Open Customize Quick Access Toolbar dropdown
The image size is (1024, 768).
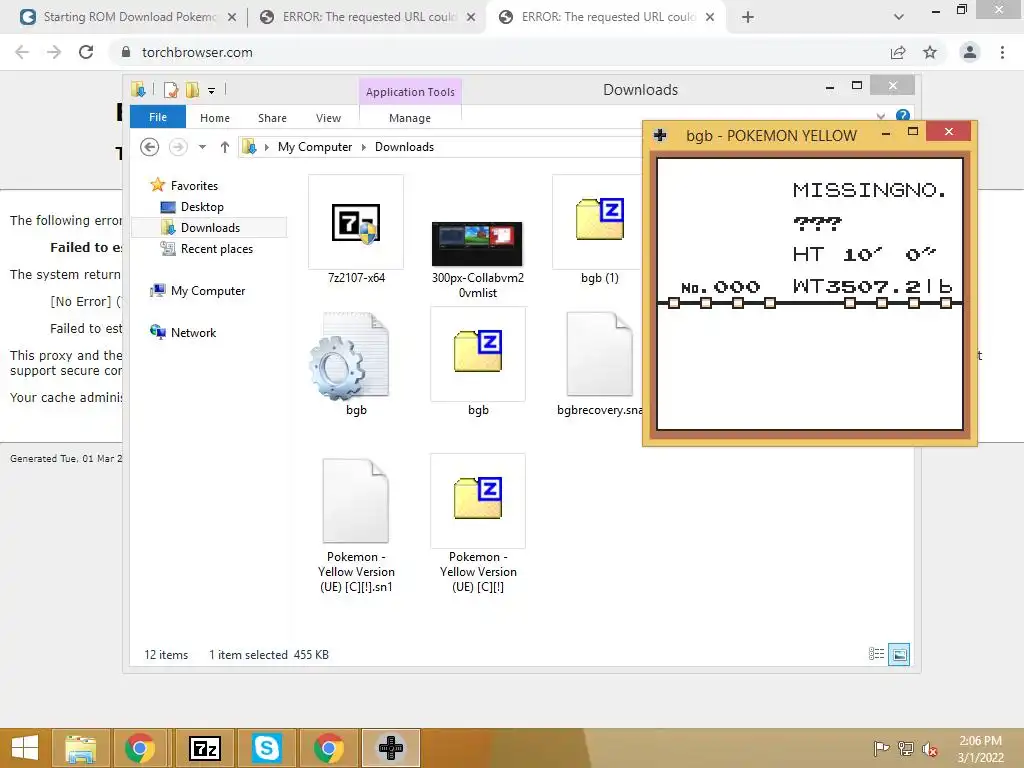[x=212, y=91]
